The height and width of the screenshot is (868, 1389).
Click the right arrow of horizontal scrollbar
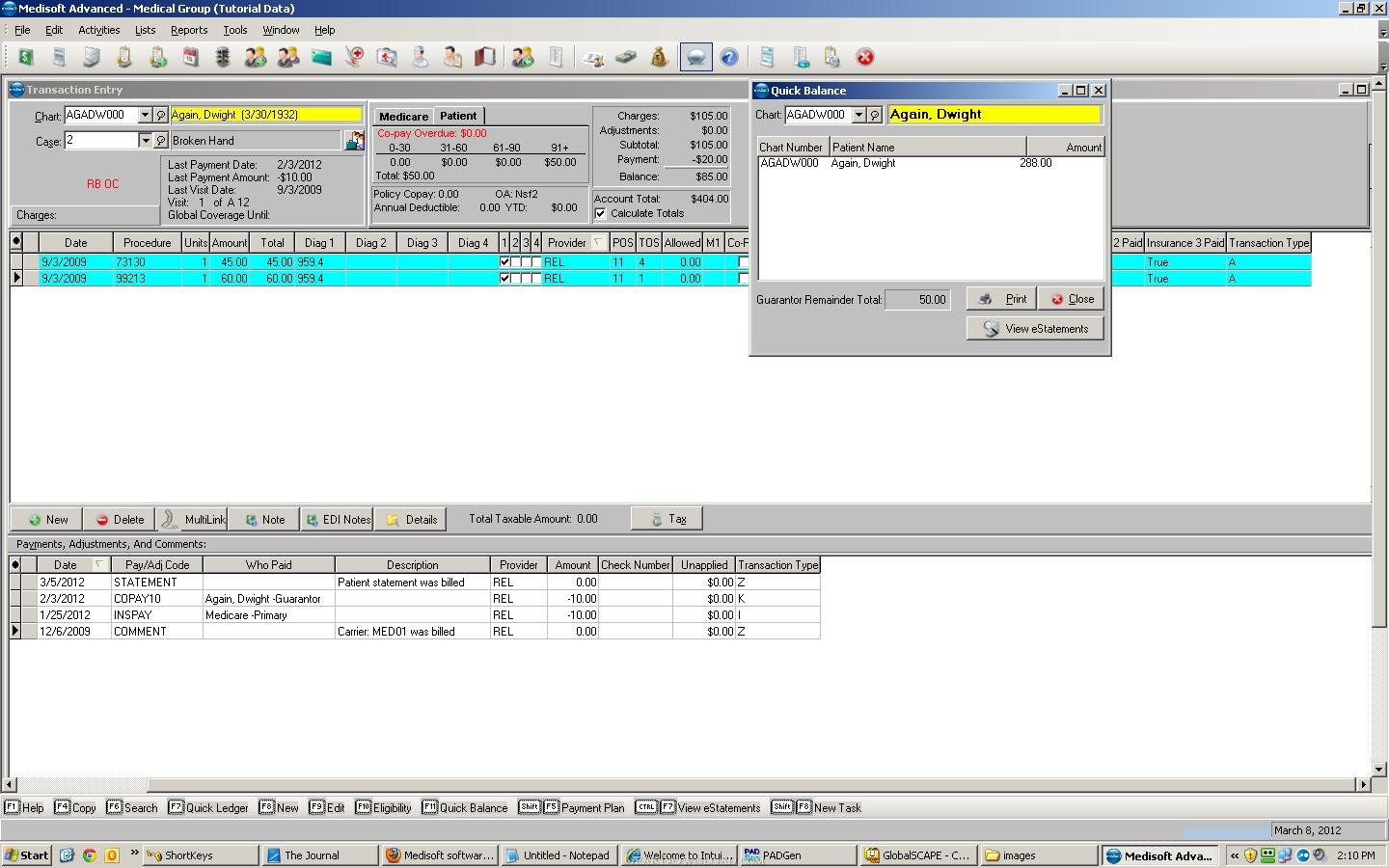[x=1364, y=785]
